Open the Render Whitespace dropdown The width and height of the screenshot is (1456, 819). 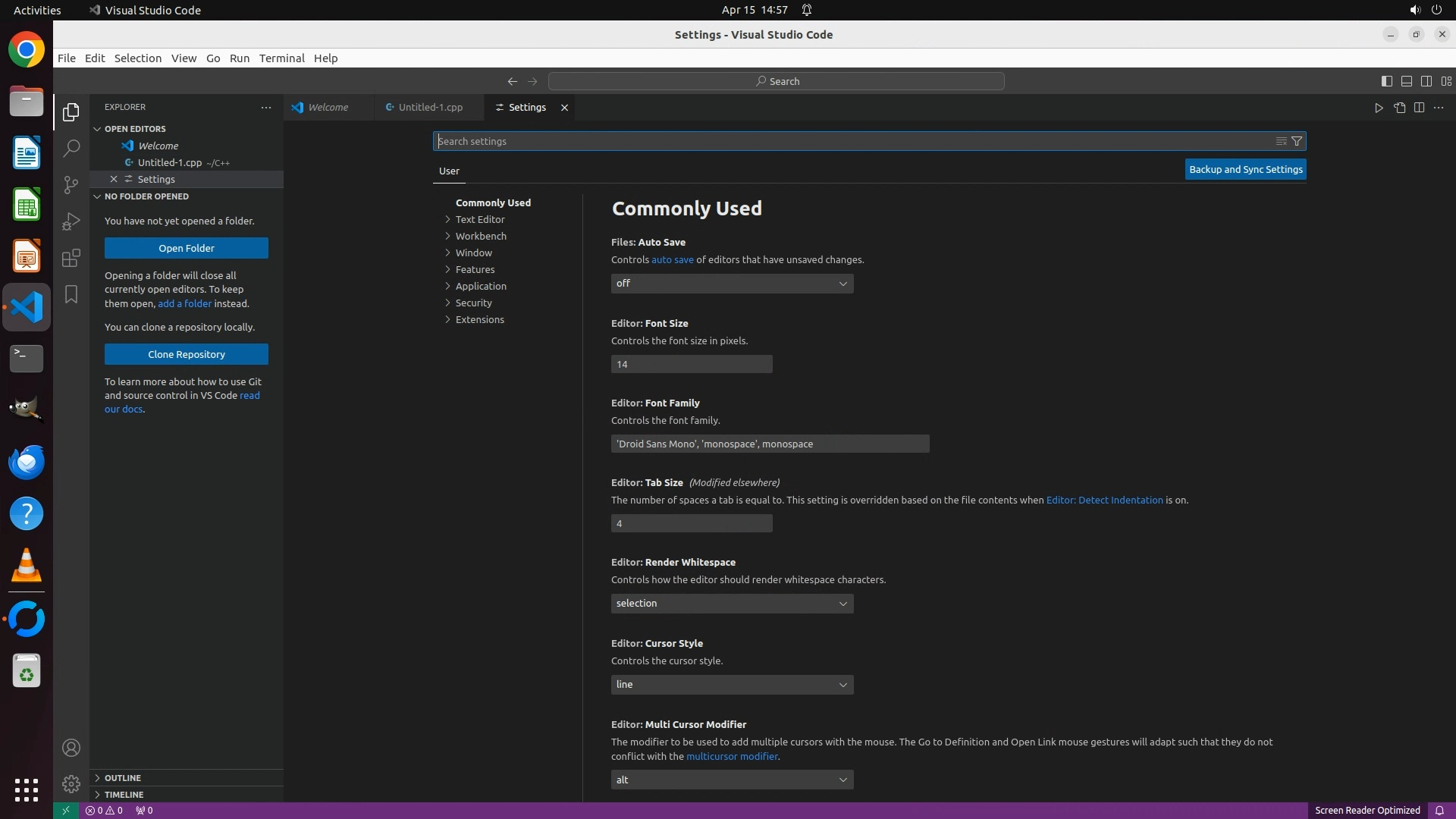coord(732,604)
